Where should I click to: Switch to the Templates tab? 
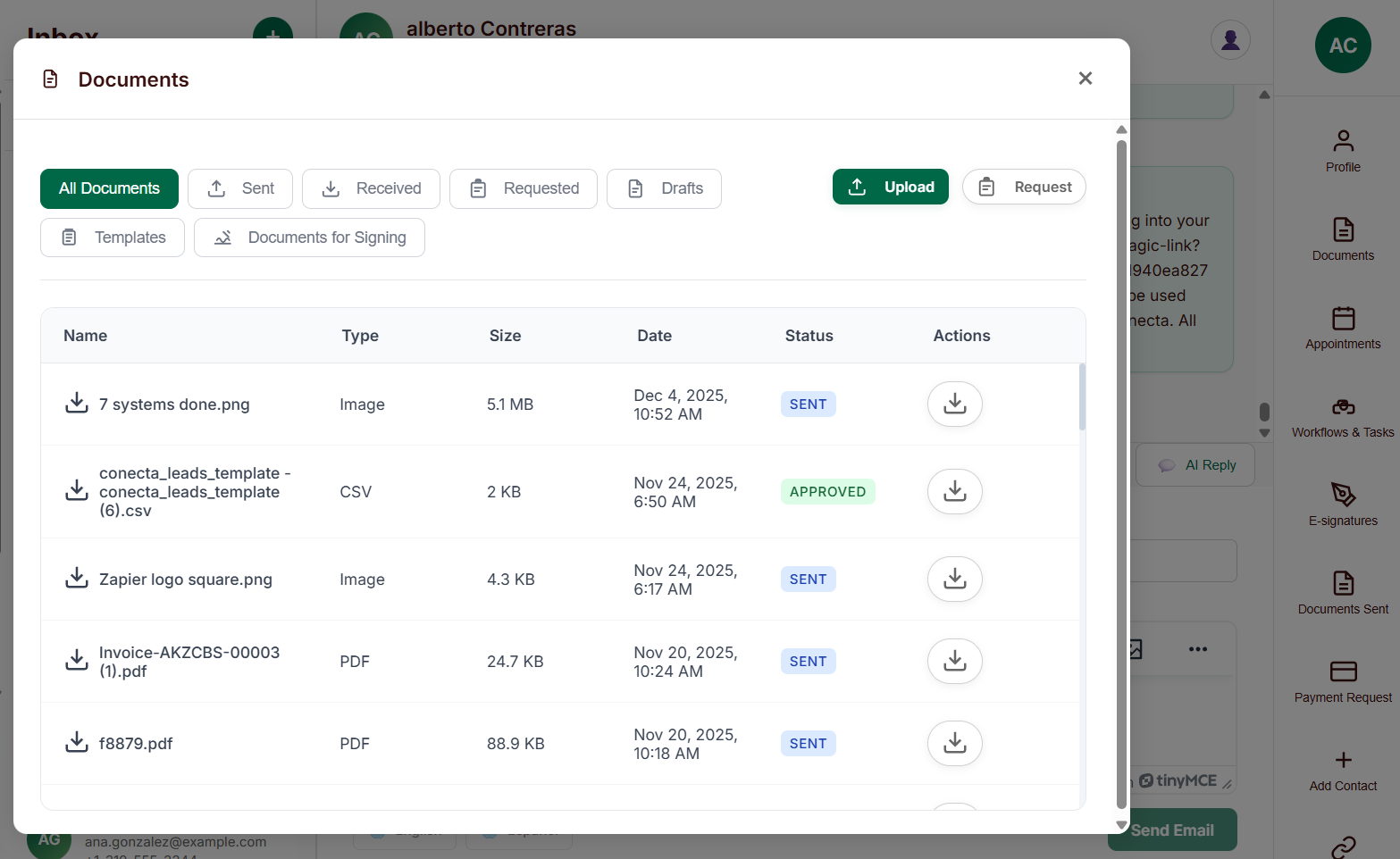pos(112,238)
